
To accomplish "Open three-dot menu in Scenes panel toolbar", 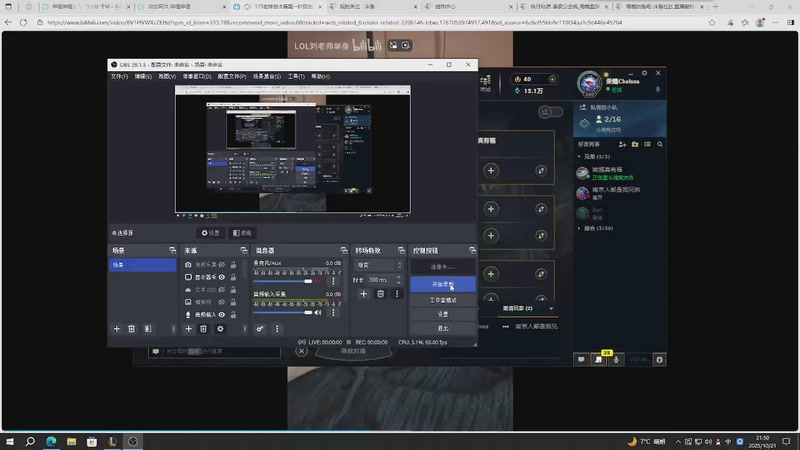I will pos(173,329).
